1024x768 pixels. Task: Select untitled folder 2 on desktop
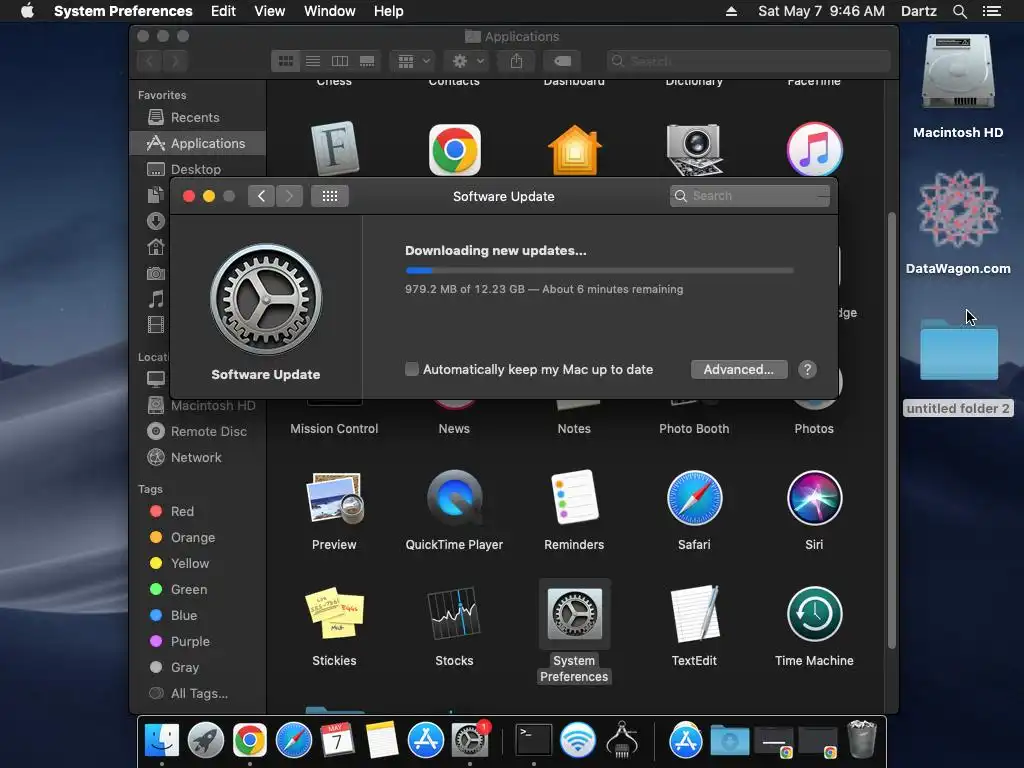pyautogui.click(x=959, y=349)
